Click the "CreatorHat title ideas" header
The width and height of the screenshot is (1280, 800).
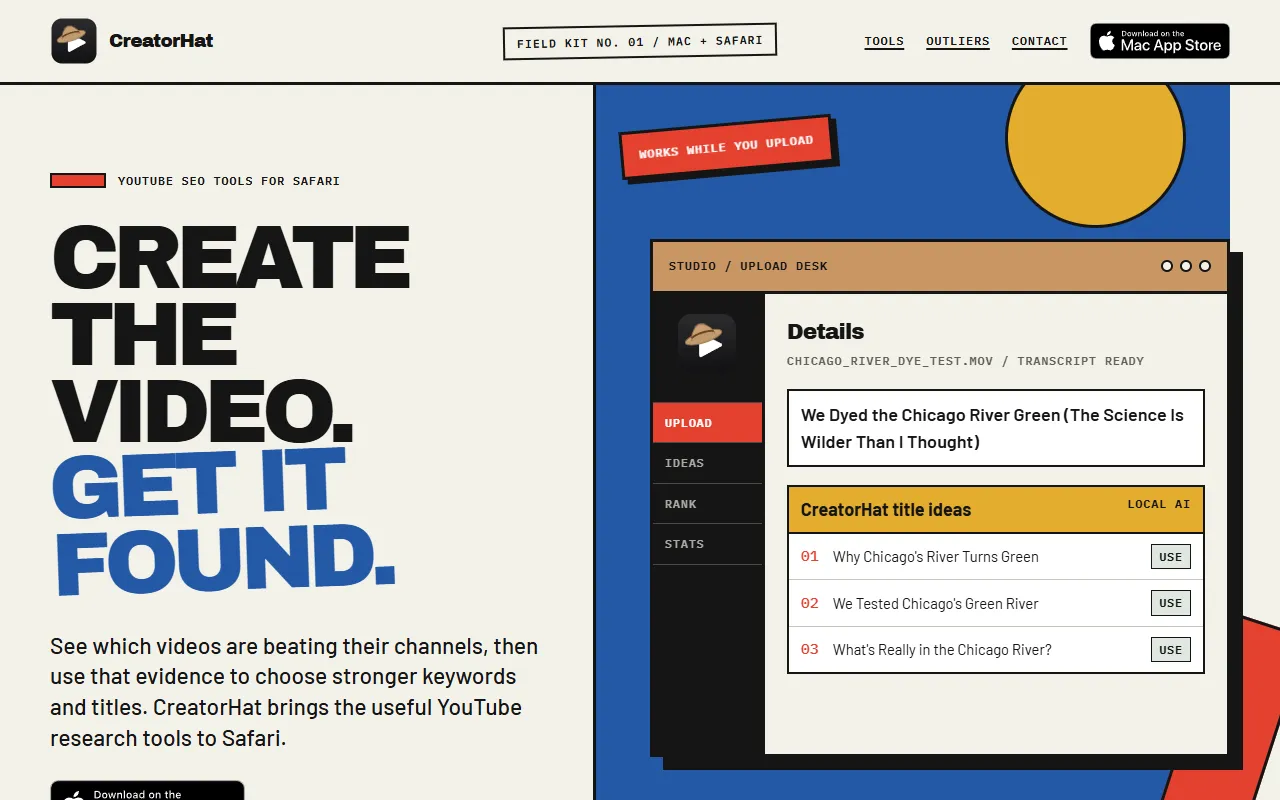(x=886, y=510)
